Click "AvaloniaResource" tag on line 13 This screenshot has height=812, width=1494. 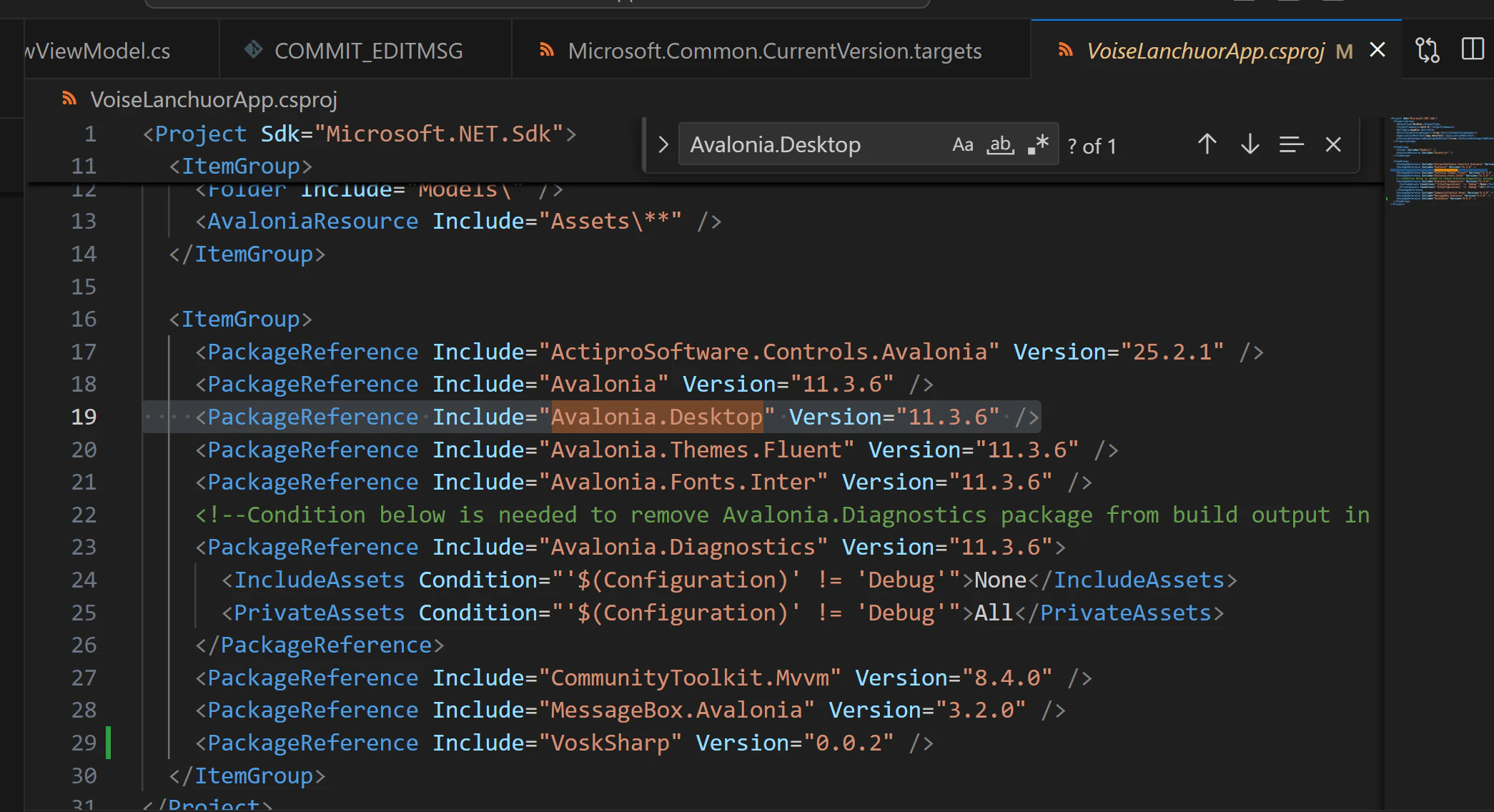(x=312, y=221)
